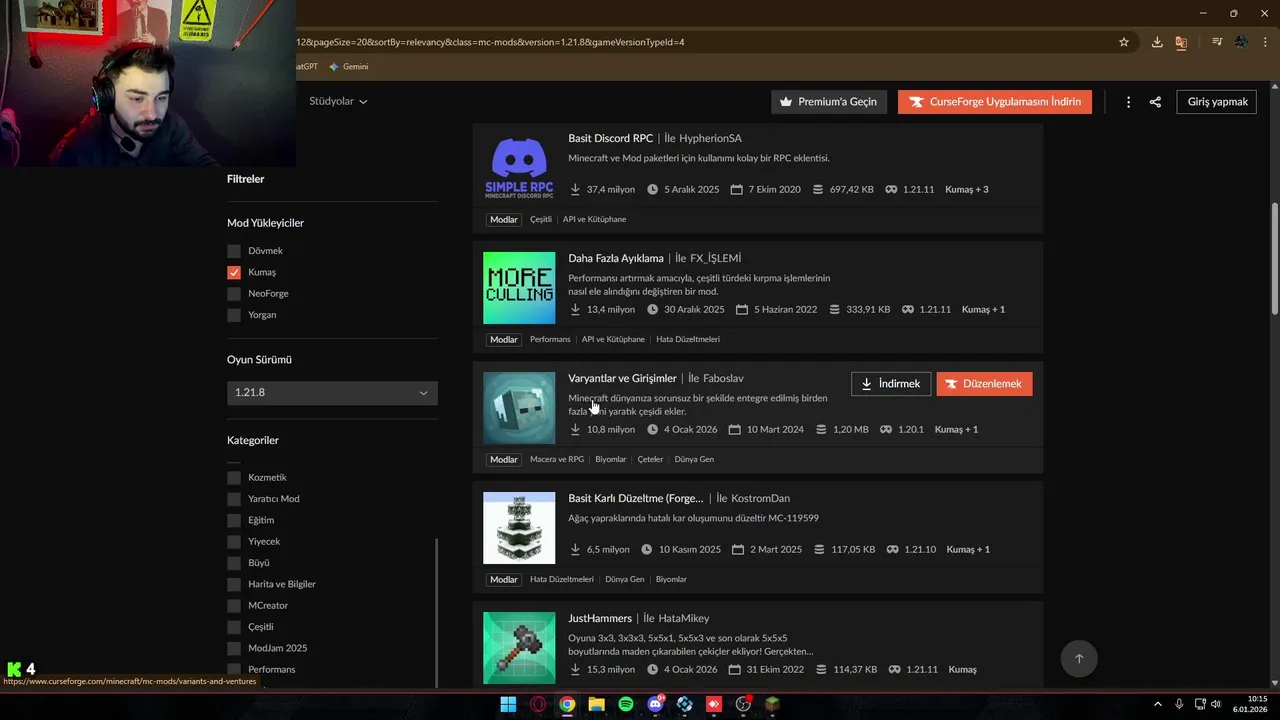This screenshot has width=1280, height=720.
Task: Tick the ModJam 2025 category checkbox
Action: point(234,648)
